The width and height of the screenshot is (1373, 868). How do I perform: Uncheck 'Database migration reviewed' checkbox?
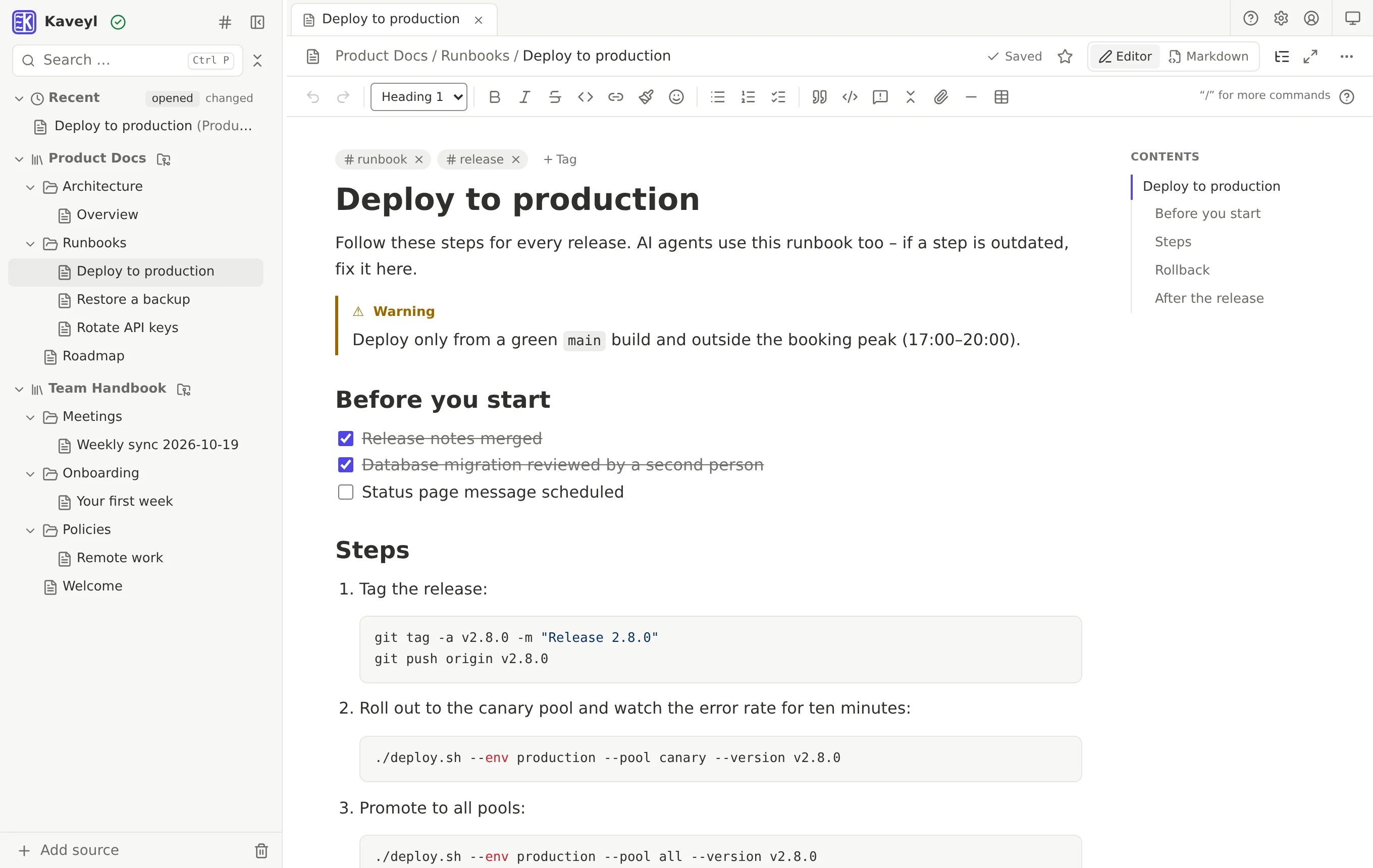click(346, 465)
